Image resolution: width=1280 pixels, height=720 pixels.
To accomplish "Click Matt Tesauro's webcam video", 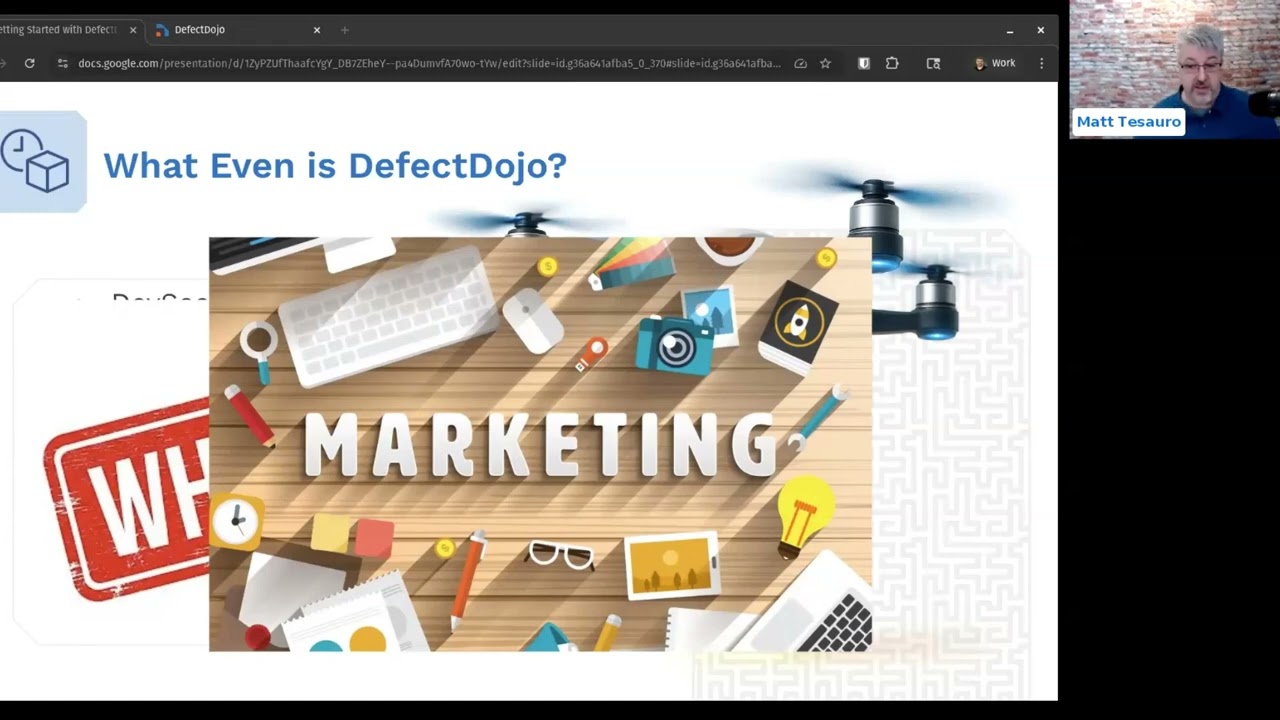I will coord(1175,68).
